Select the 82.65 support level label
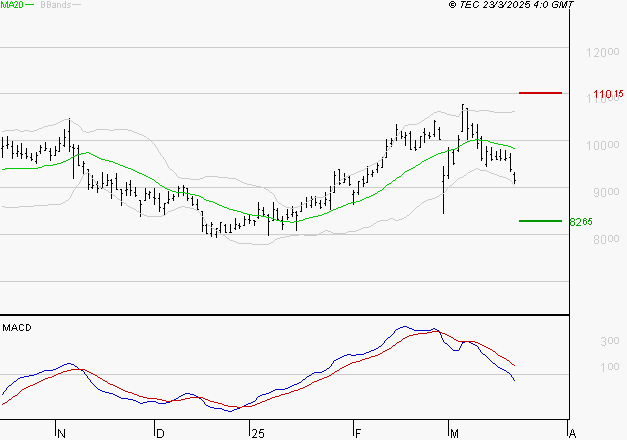 (x=581, y=222)
